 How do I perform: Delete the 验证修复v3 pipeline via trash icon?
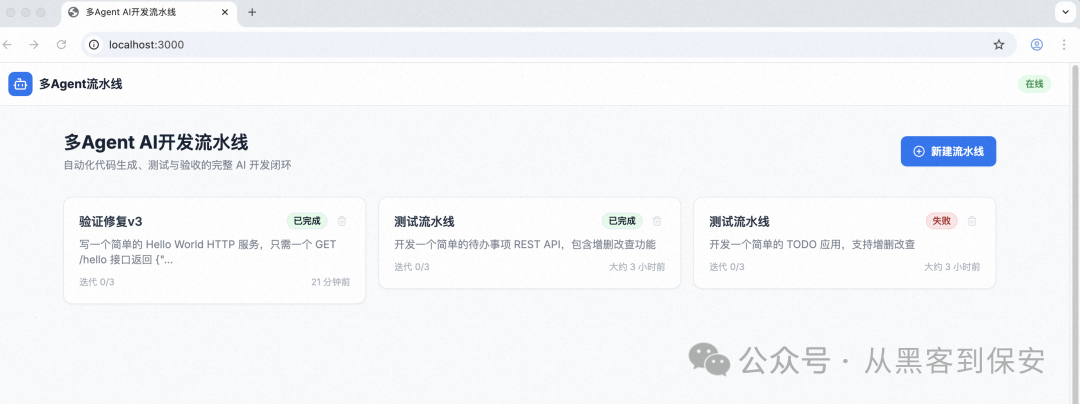pyautogui.click(x=342, y=221)
